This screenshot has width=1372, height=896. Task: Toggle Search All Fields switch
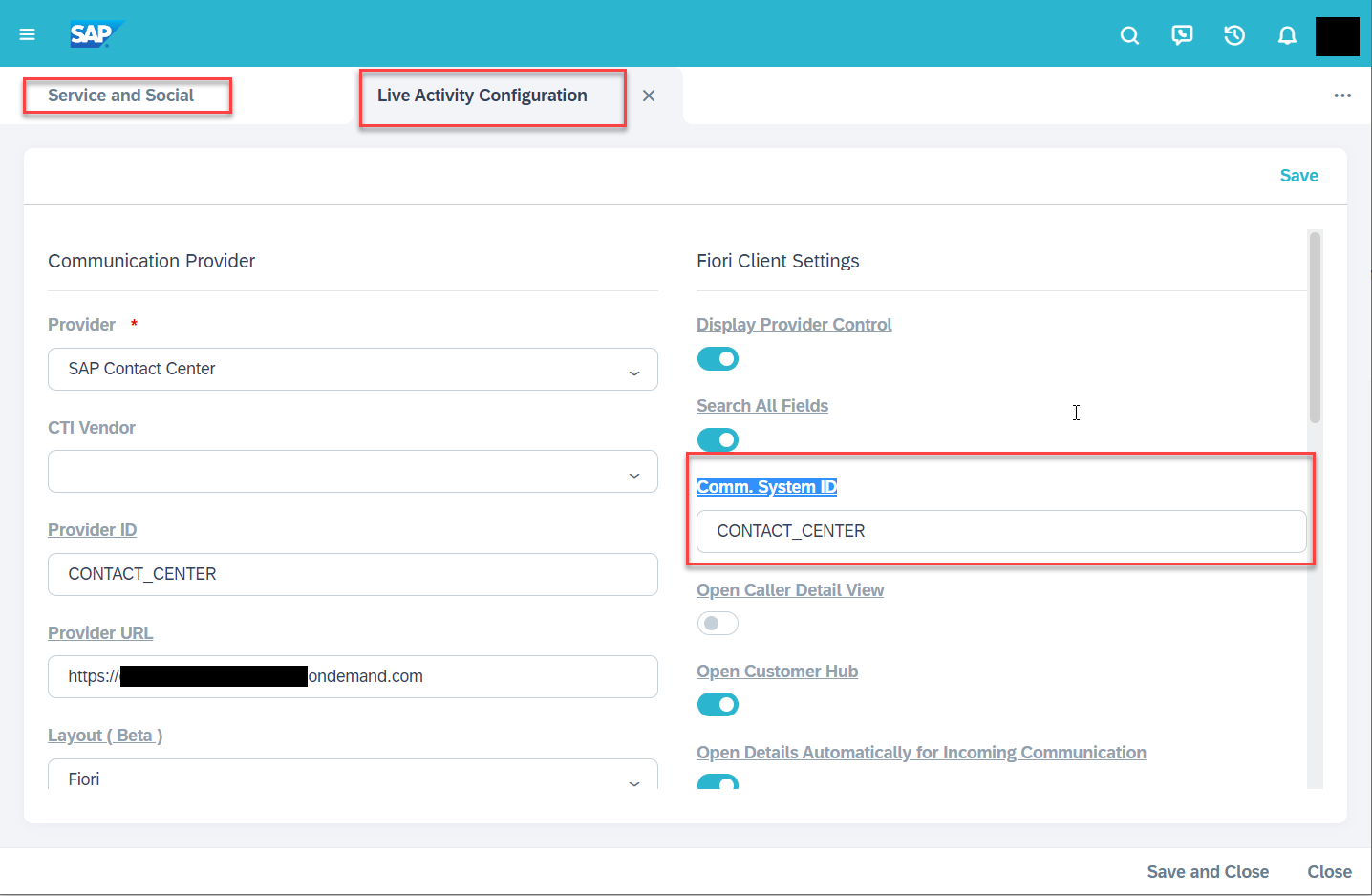[x=718, y=439]
